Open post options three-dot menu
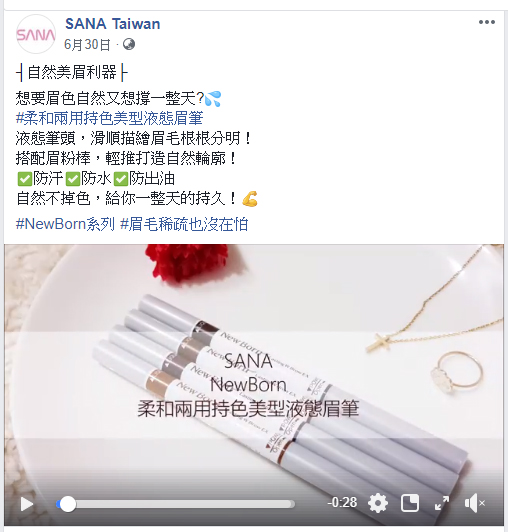 pyautogui.click(x=487, y=22)
